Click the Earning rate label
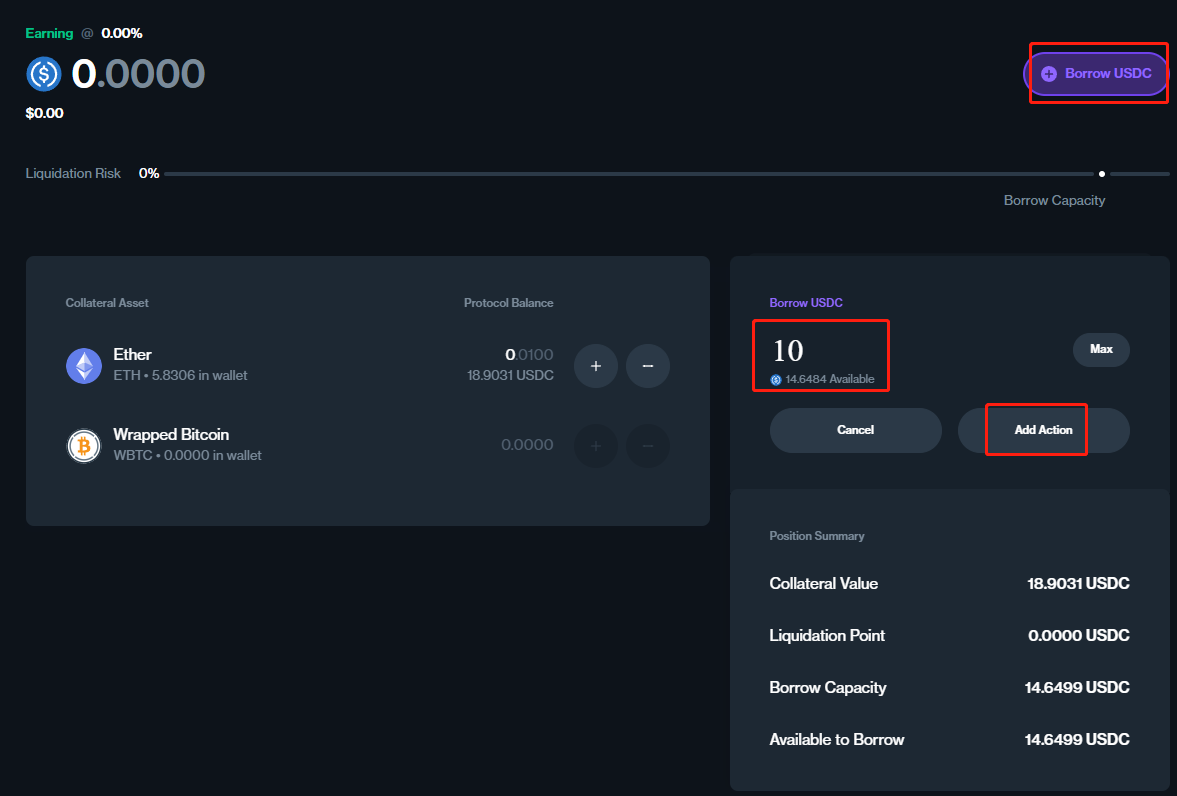This screenshot has height=796, width=1177. click(50, 33)
